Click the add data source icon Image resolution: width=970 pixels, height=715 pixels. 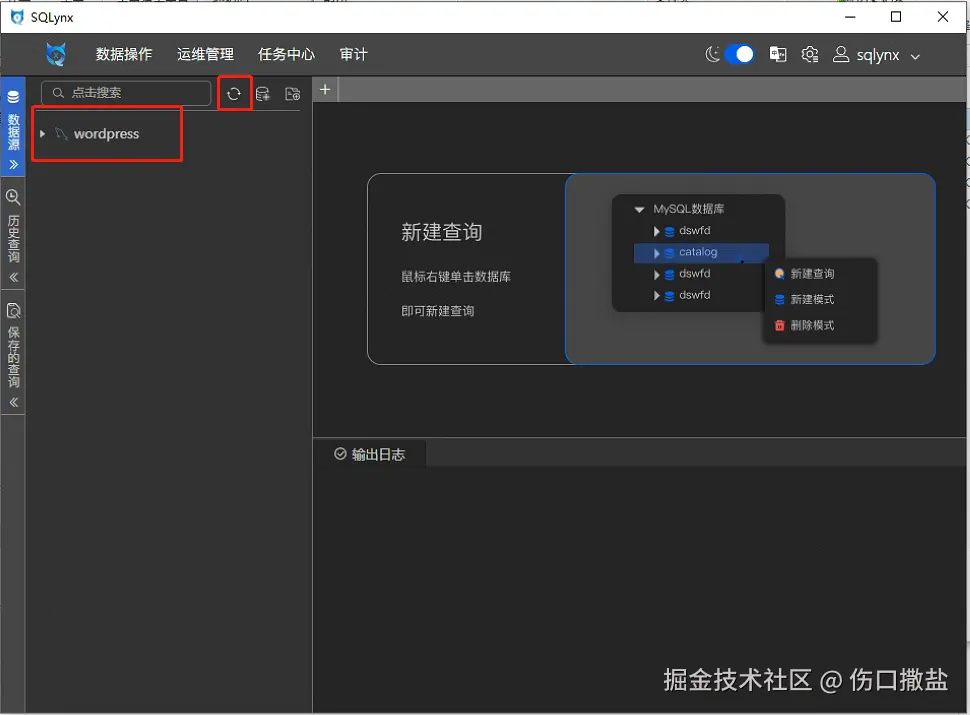[262, 93]
